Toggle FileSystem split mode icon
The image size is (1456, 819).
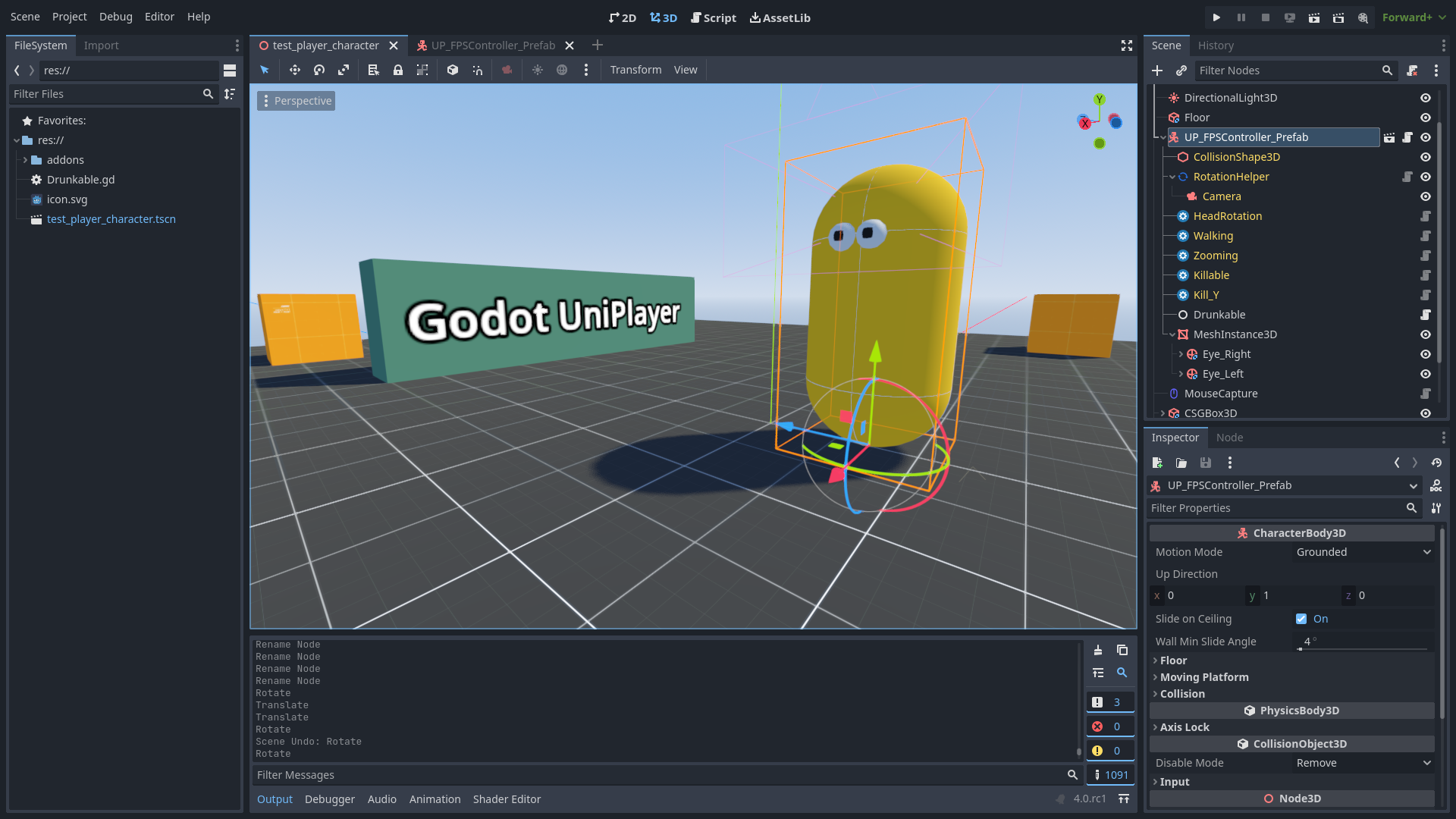click(x=230, y=71)
